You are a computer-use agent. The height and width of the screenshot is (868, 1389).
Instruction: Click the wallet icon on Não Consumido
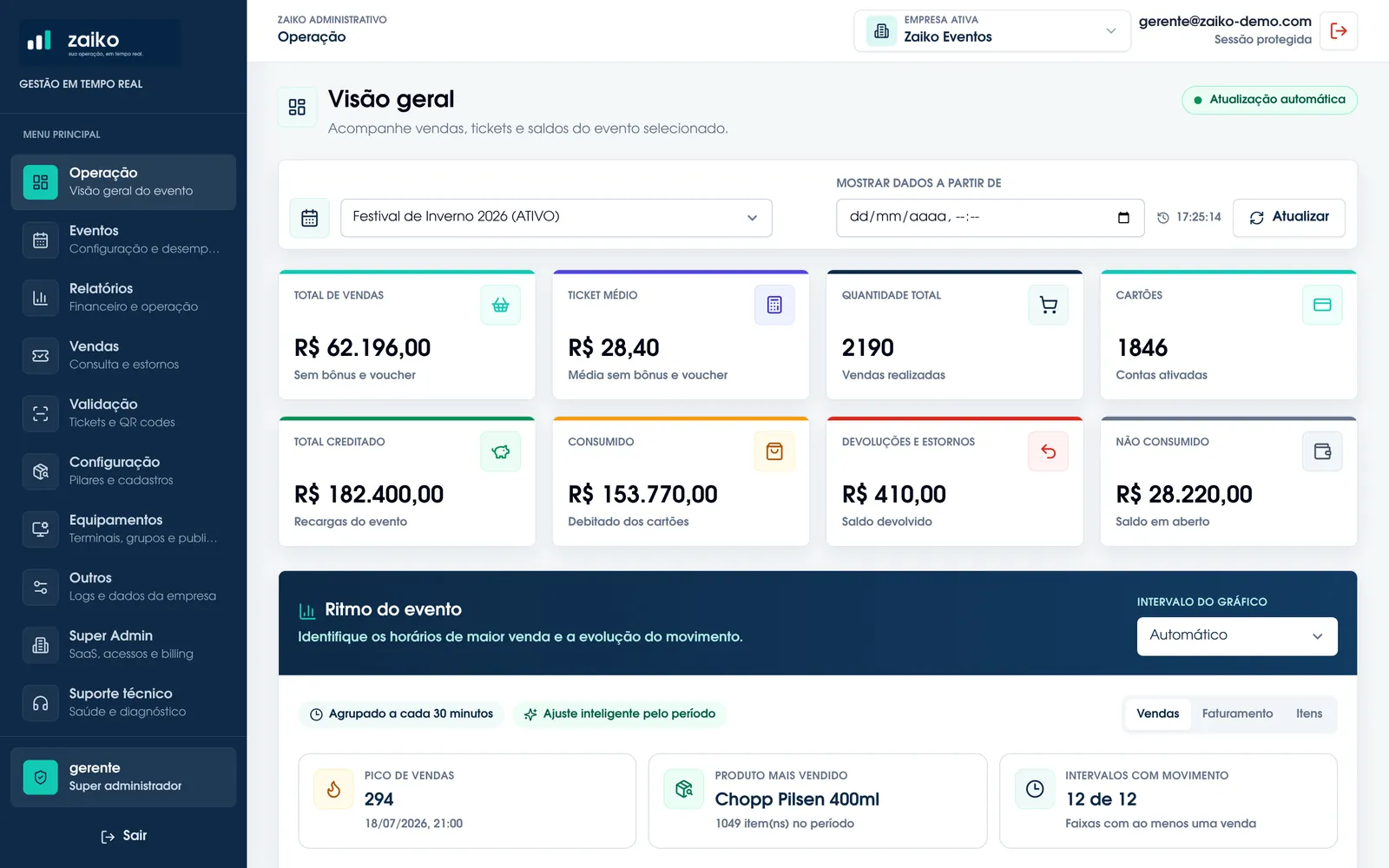pyautogui.click(x=1322, y=451)
